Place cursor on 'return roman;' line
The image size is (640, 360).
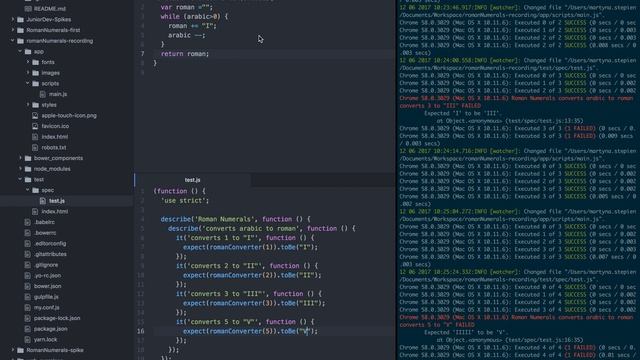[x=185, y=53]
